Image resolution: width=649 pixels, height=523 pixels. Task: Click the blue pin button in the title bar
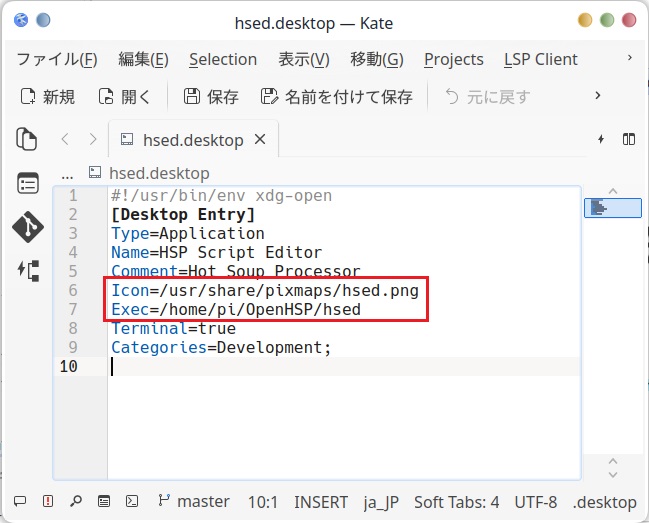coord(43,20)
